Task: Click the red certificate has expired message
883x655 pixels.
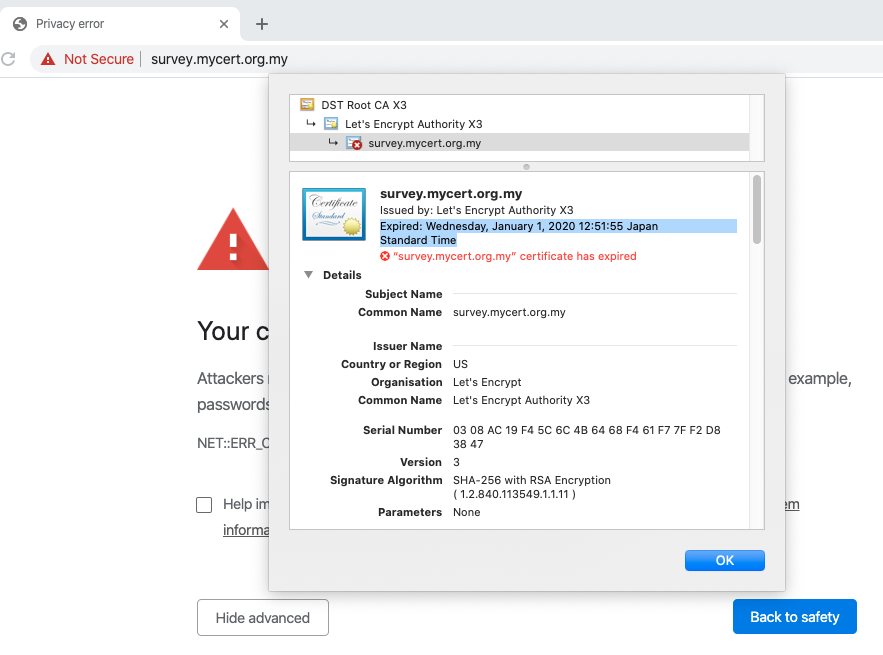Action: coord(515,256)
